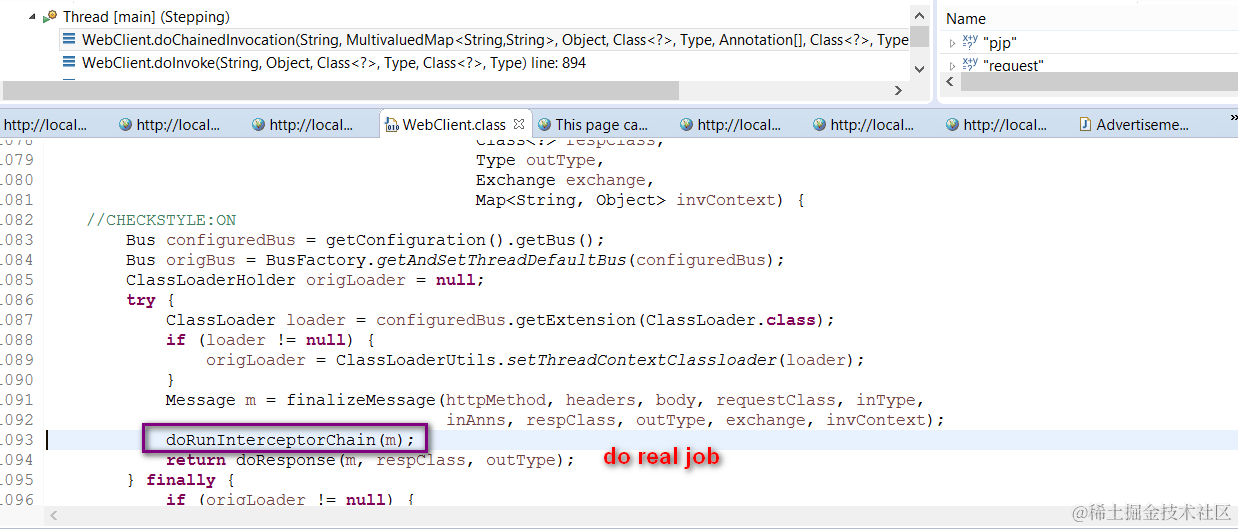Click globe icon on "This page ca..." tab
Viewport: 1238px width, 529px height.
(x=545, y=125)
